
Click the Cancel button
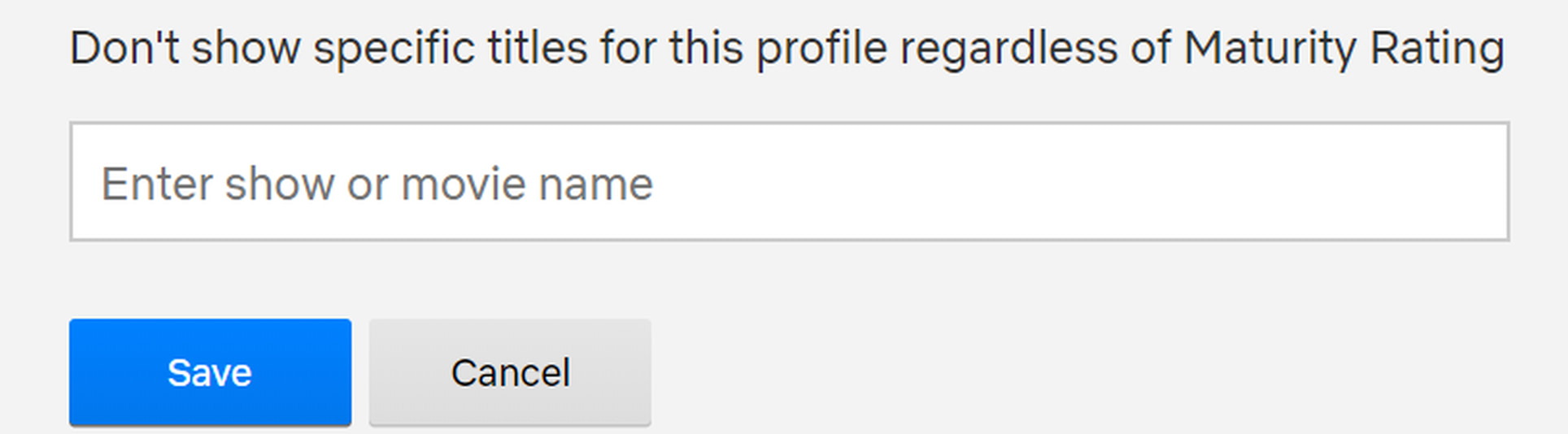point(510,372)
